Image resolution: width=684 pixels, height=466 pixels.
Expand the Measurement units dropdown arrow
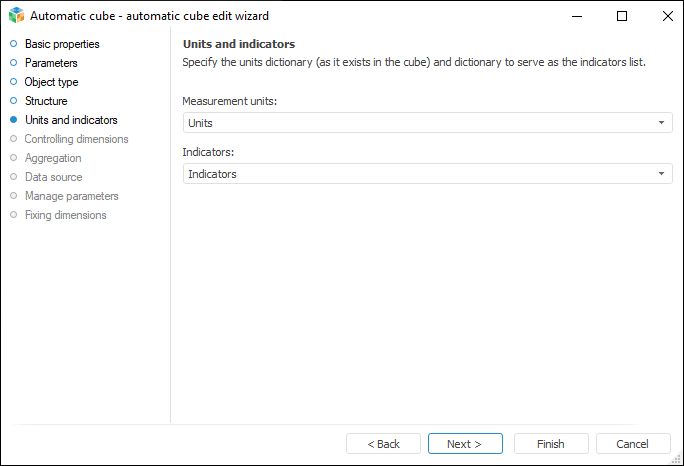[661, 123]
